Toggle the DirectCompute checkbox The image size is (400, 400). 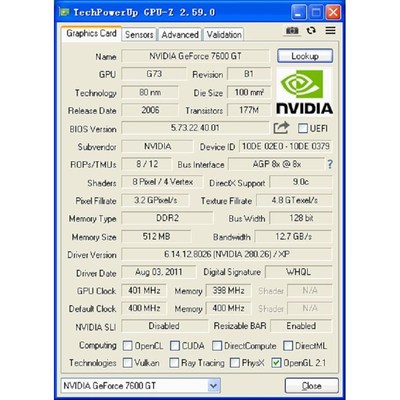point(217,346)
